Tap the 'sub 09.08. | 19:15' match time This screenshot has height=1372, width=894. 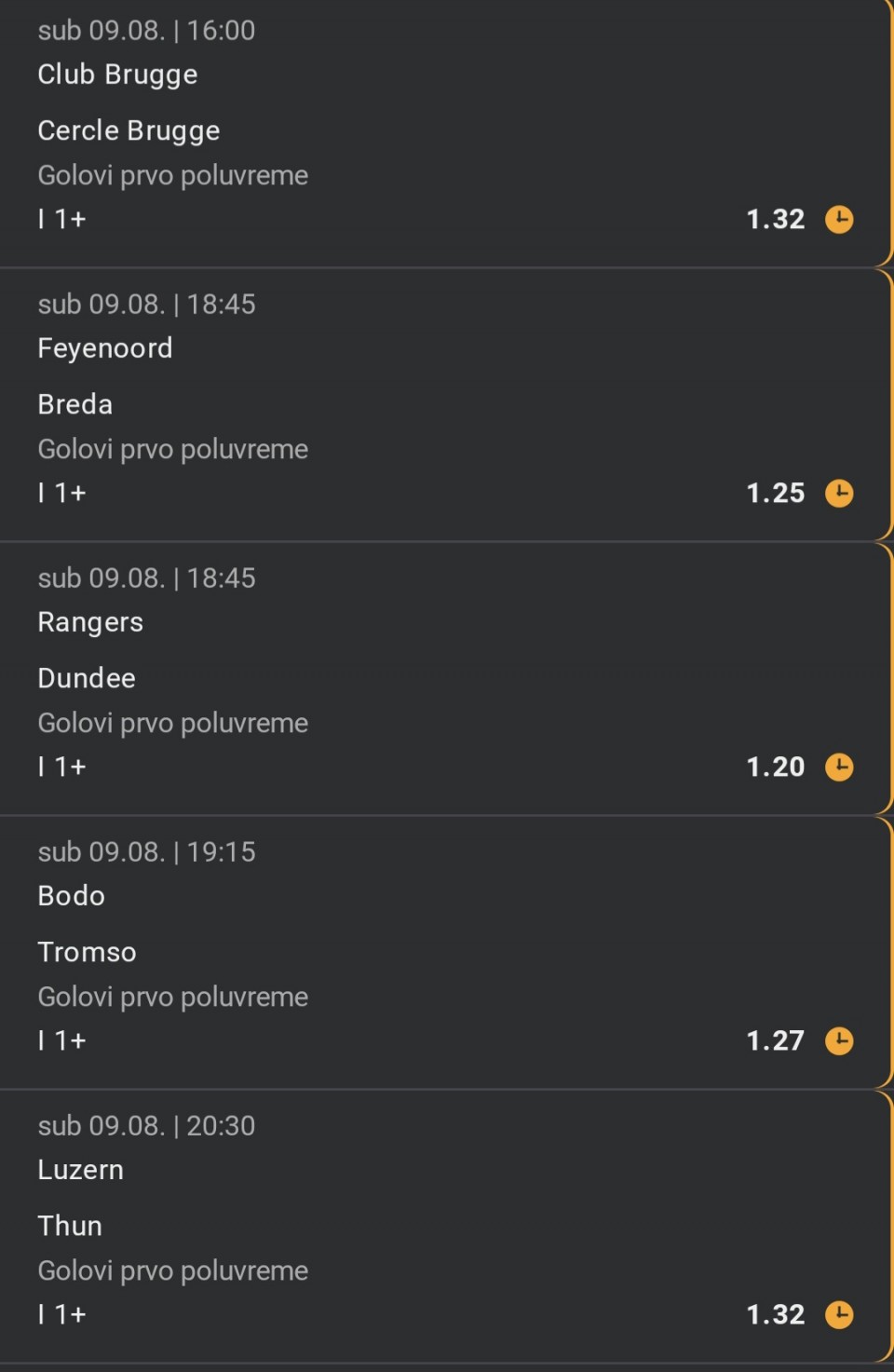(146, 852)
